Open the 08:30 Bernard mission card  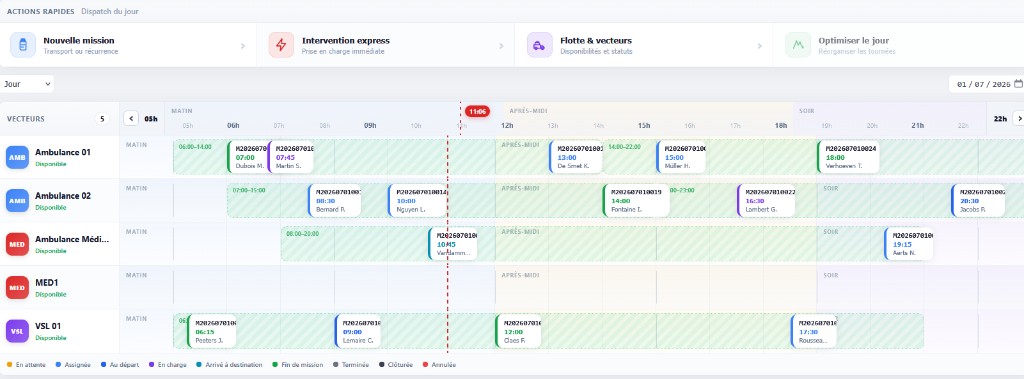tap(335, 200)
